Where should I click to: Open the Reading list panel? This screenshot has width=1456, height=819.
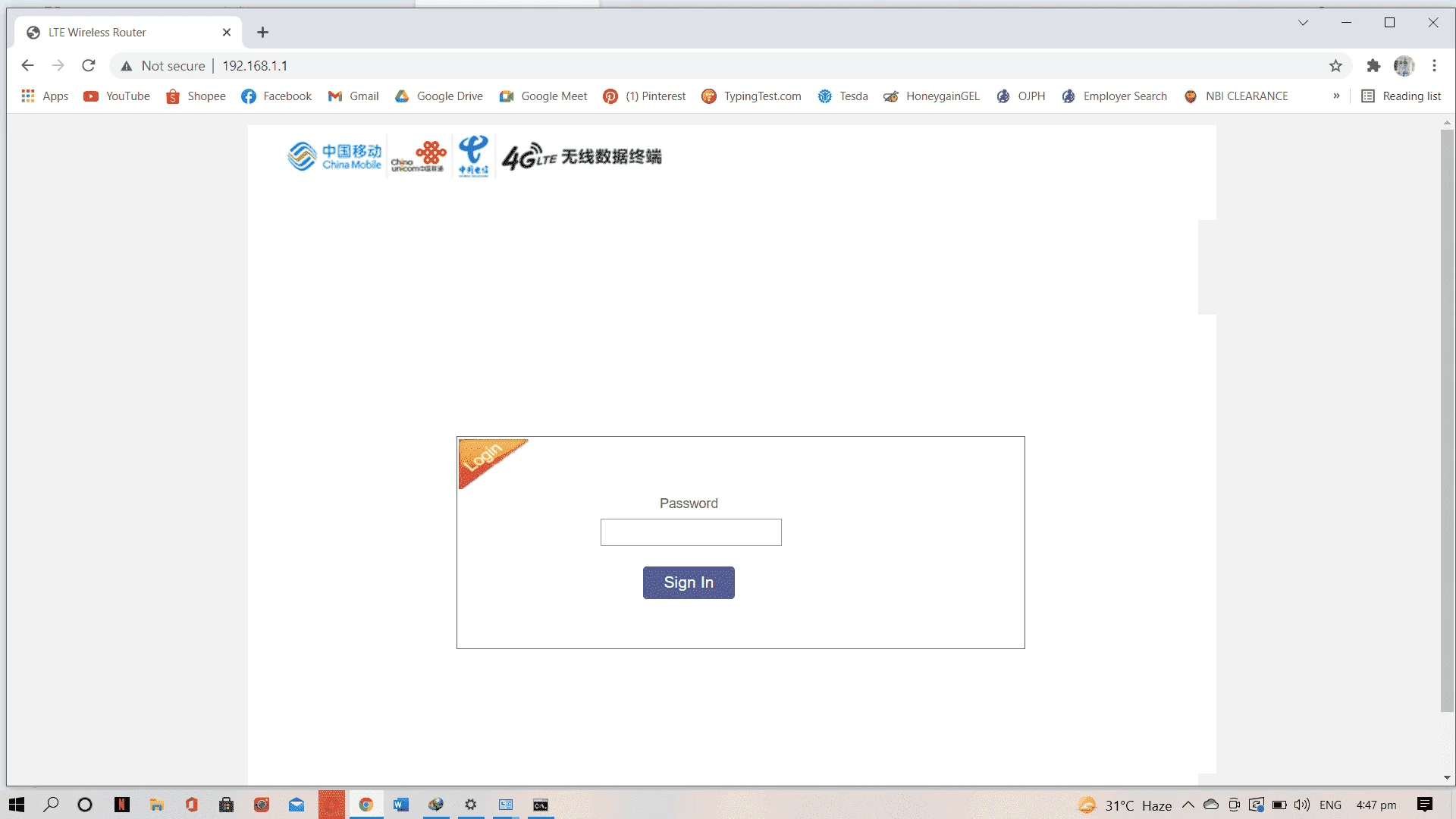coord(1401,96)
